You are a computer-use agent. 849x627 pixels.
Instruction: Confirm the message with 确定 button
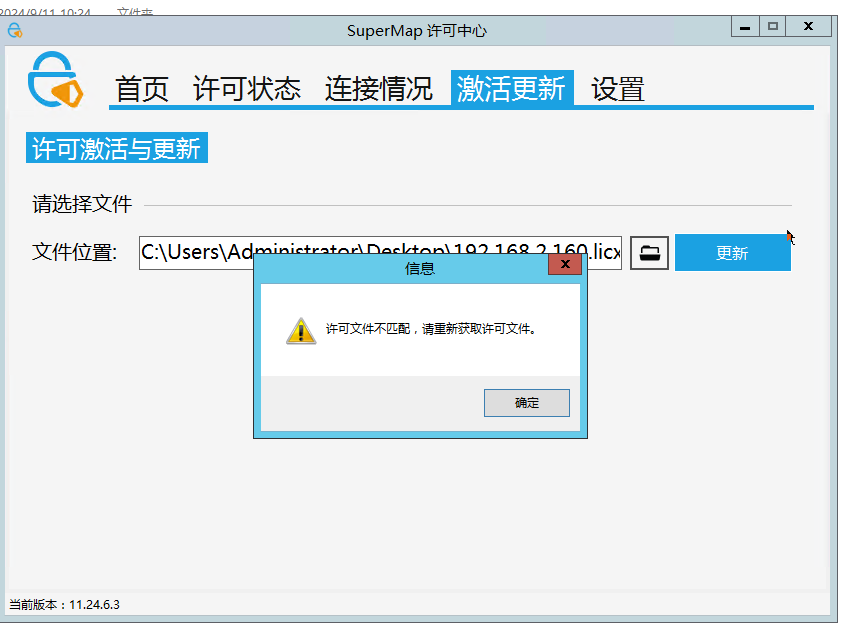click(526, 403)
